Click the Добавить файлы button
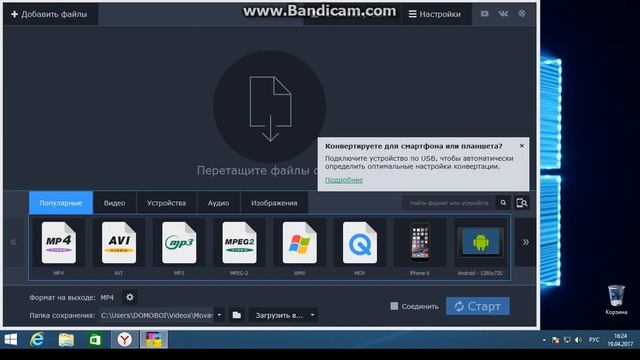This screenshot has width=640, height=360. click(50, 14)
